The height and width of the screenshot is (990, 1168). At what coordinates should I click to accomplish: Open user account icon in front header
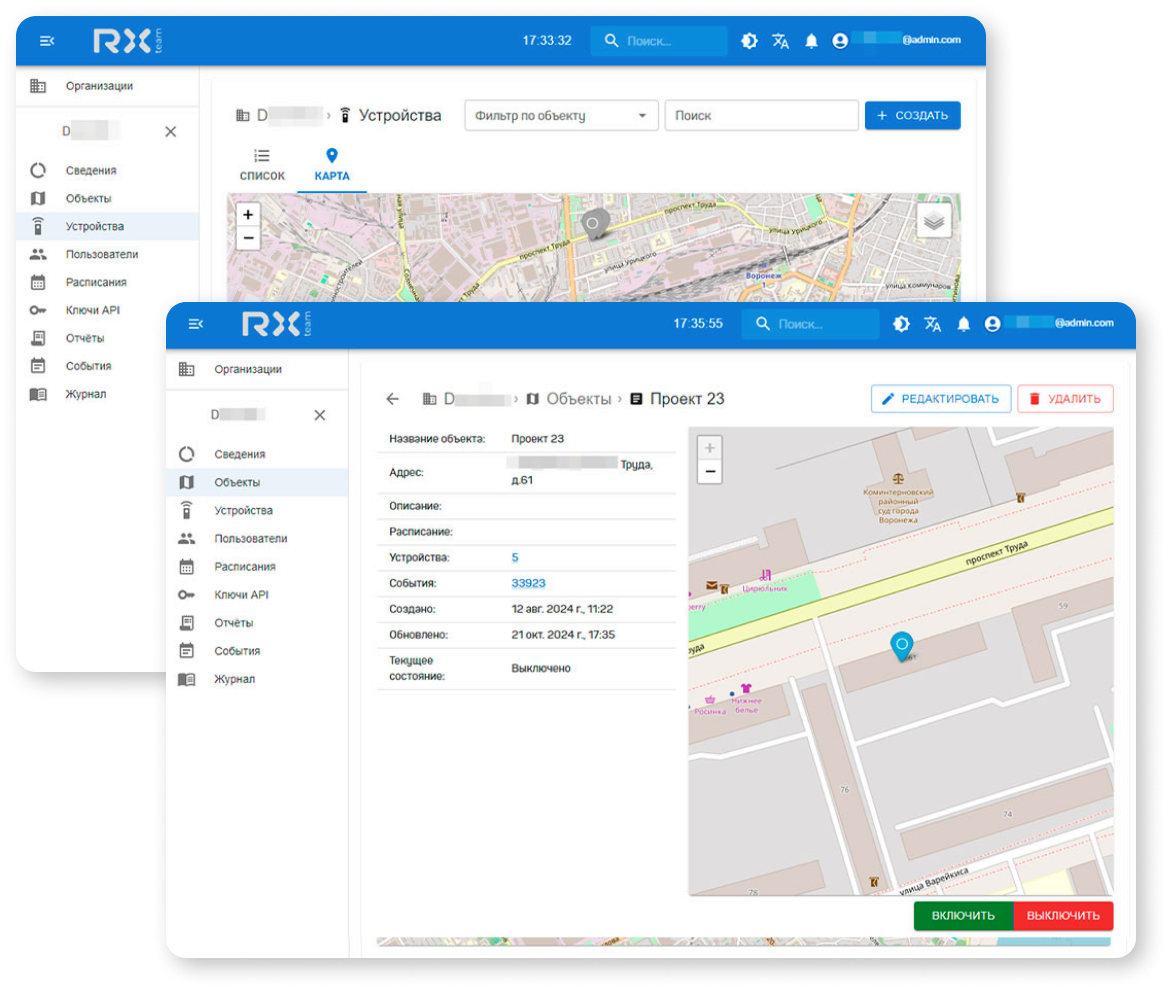tap(992, 324)
